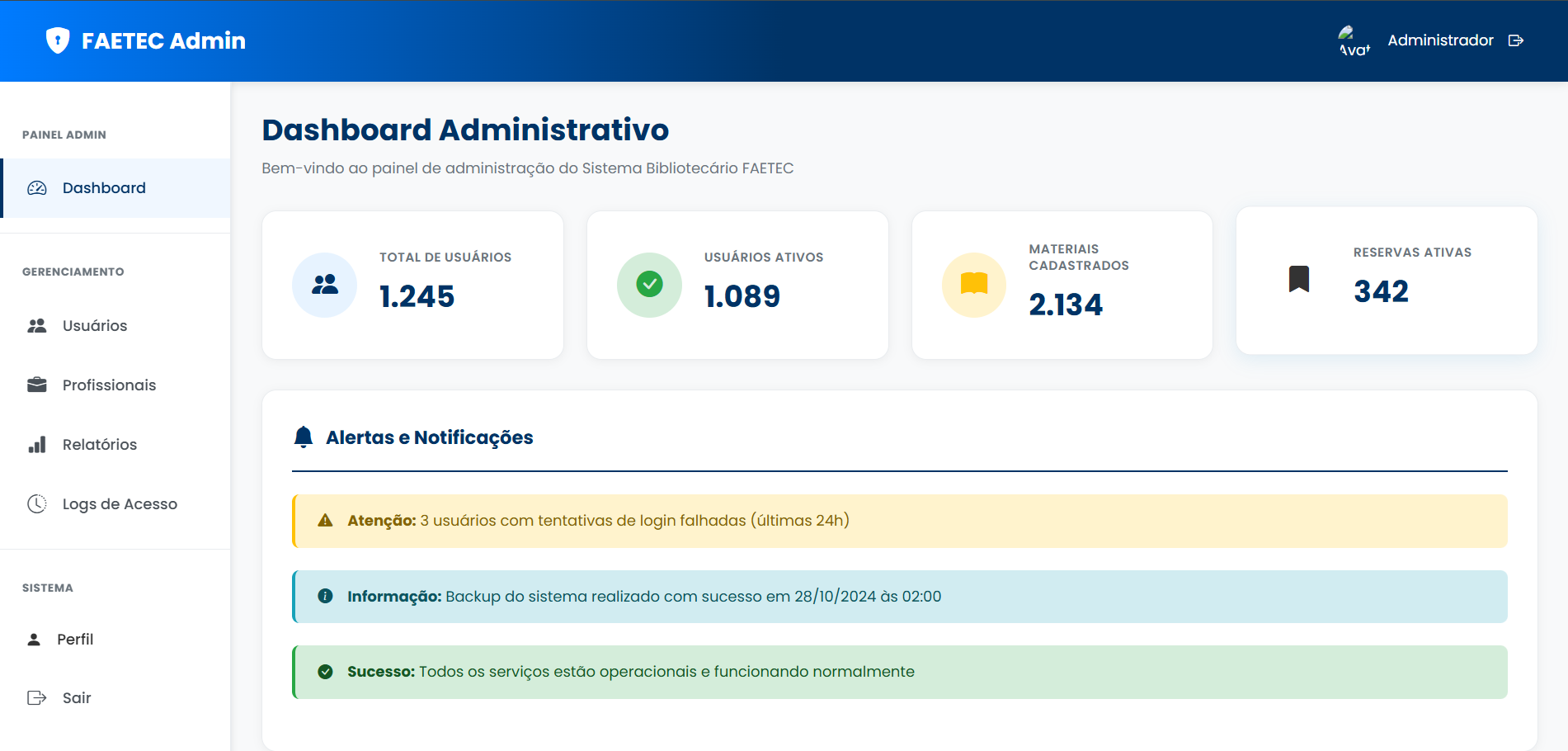The height and width of the screenshot is (751, 1568).
Task: Click Sair to log out
Action: pyautogui.click(x=77, y=698)
